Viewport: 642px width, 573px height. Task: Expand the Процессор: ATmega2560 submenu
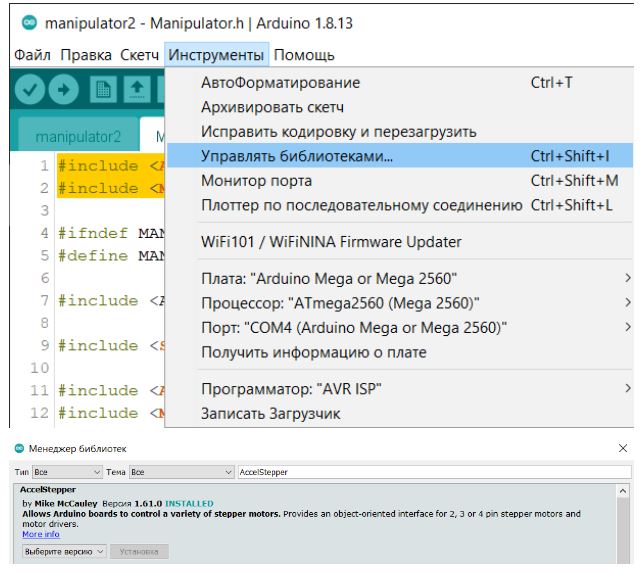(399, 303)
